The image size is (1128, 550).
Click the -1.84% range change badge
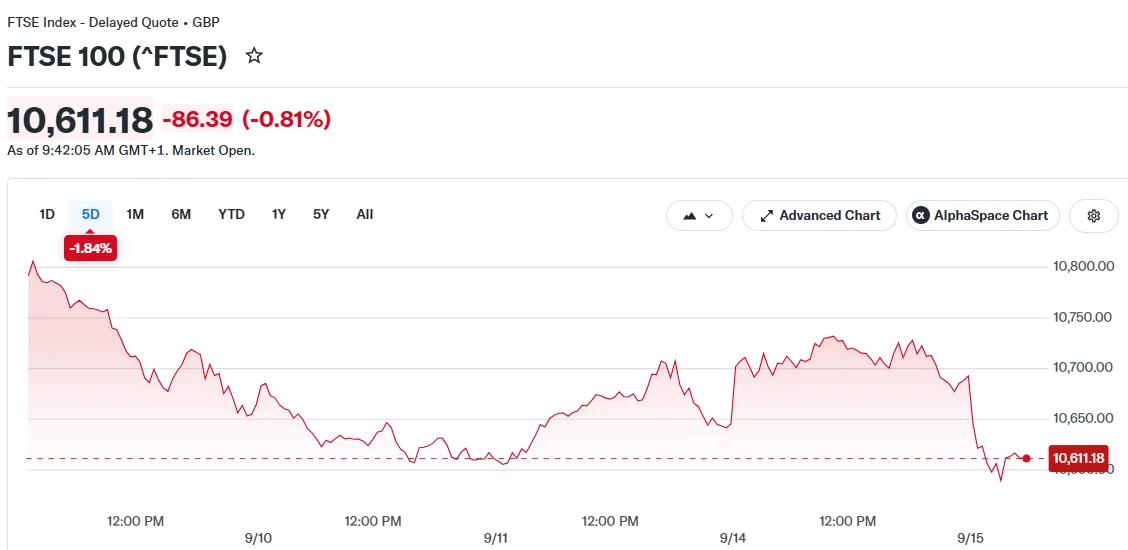tap(91, 249)
